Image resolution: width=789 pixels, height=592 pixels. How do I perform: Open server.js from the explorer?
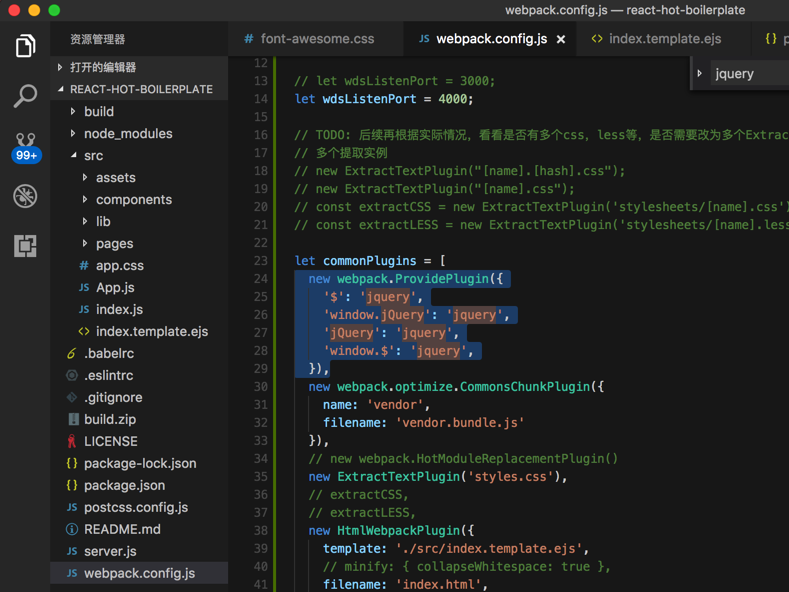point(110,551)
